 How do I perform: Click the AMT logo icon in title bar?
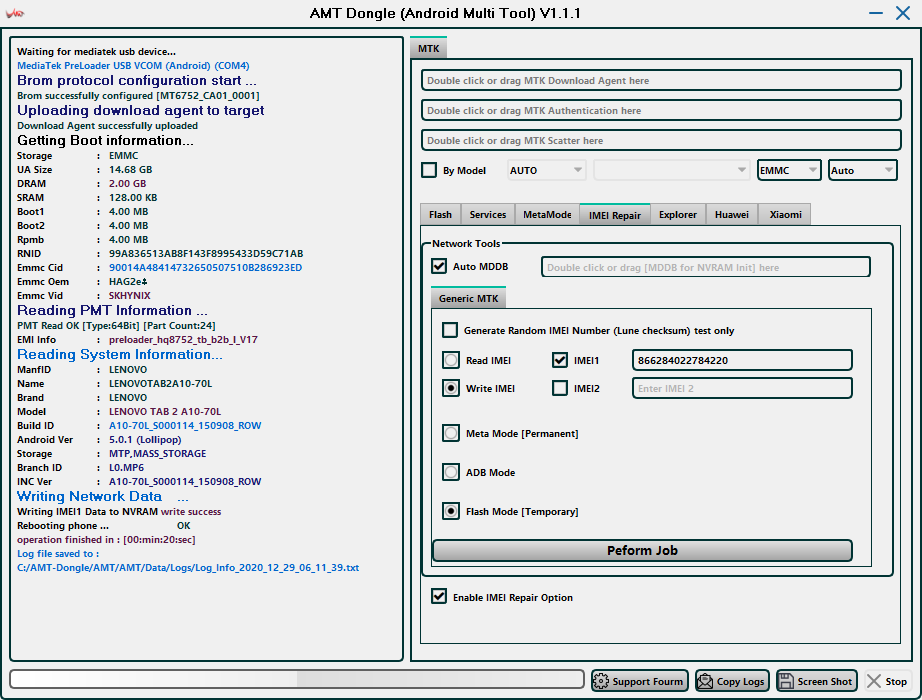coord(16,13)
